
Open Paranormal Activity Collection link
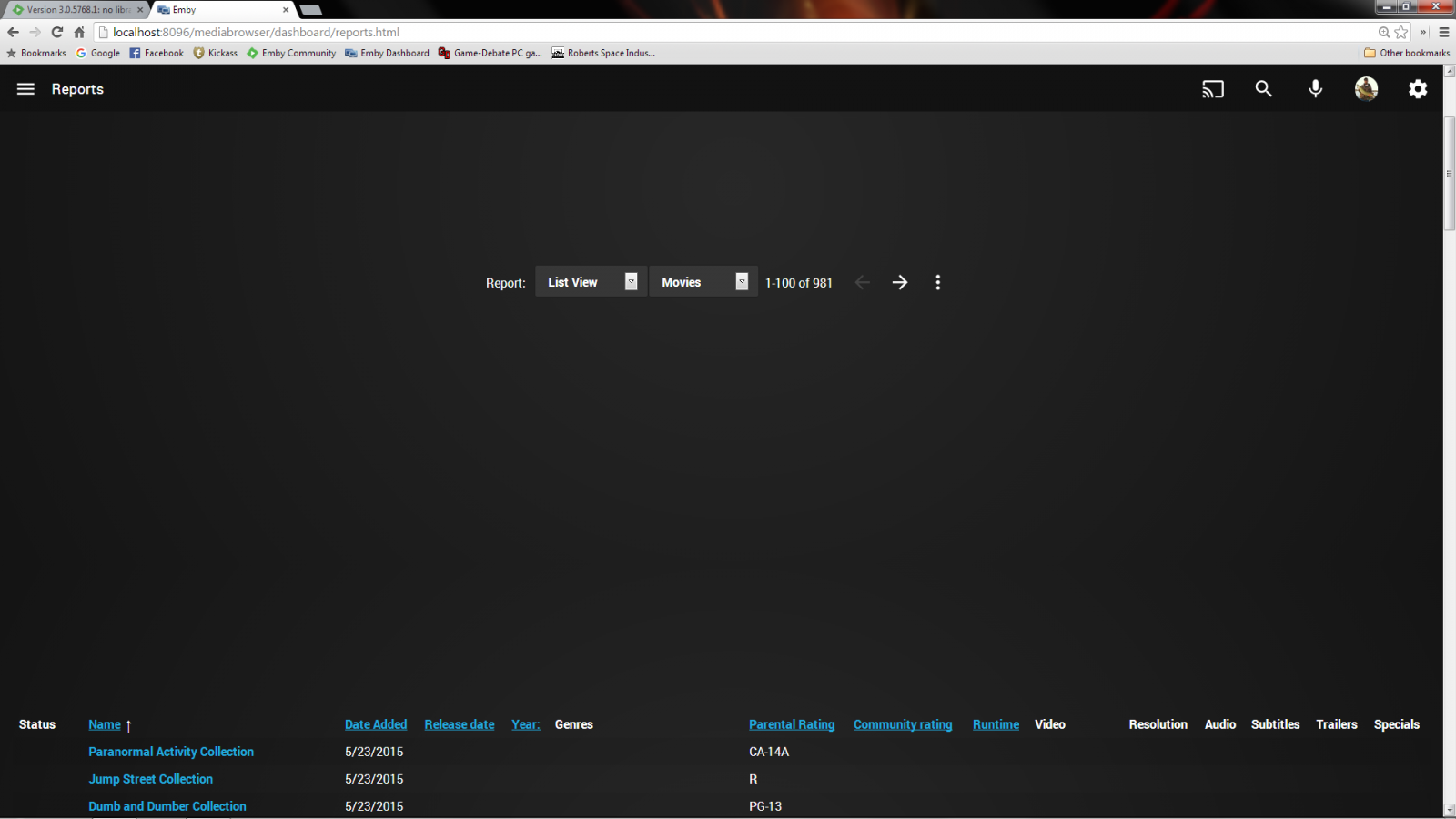171,752
